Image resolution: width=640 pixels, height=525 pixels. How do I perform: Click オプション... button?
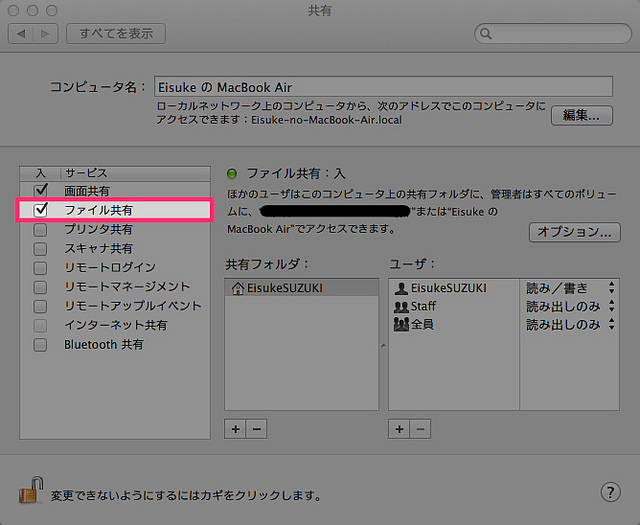pos(575,232)
